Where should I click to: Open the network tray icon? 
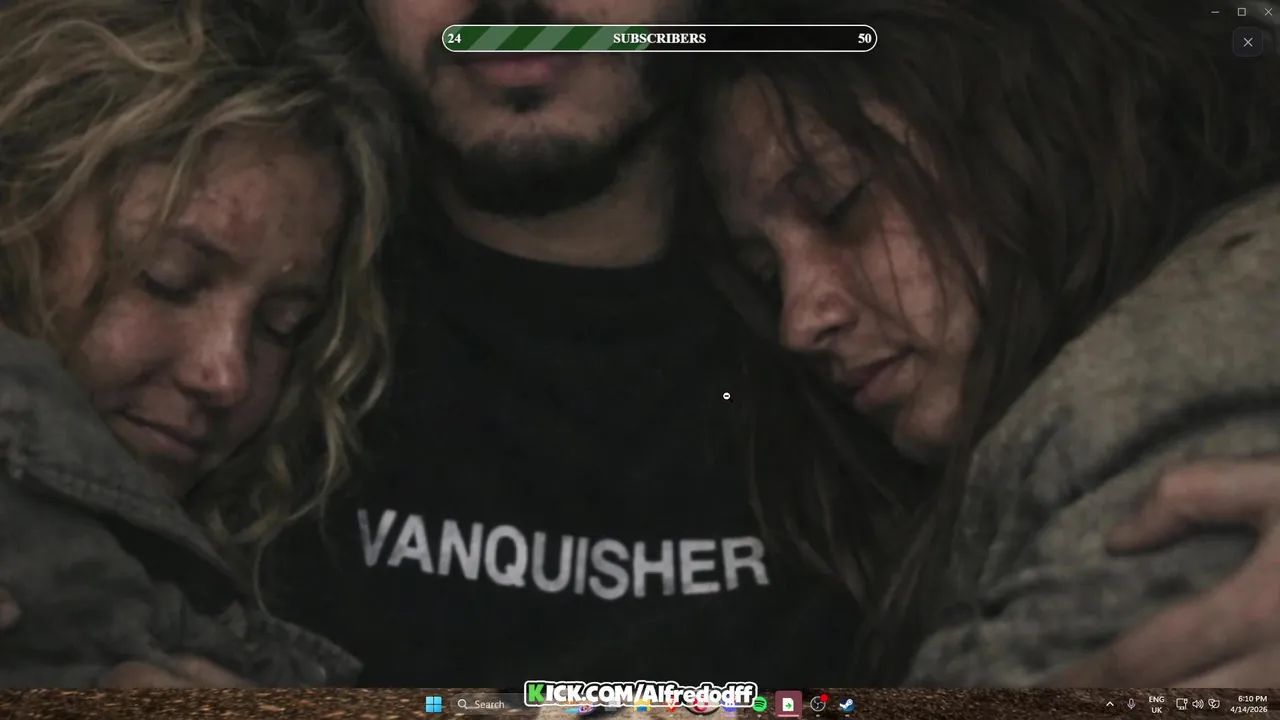pyautogui.click(x=1181, y=704)
